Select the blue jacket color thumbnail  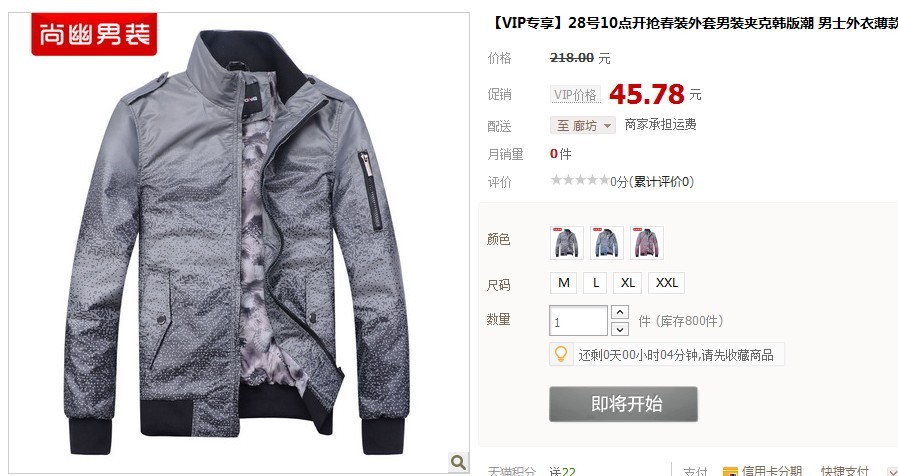[x=607, y=243]
